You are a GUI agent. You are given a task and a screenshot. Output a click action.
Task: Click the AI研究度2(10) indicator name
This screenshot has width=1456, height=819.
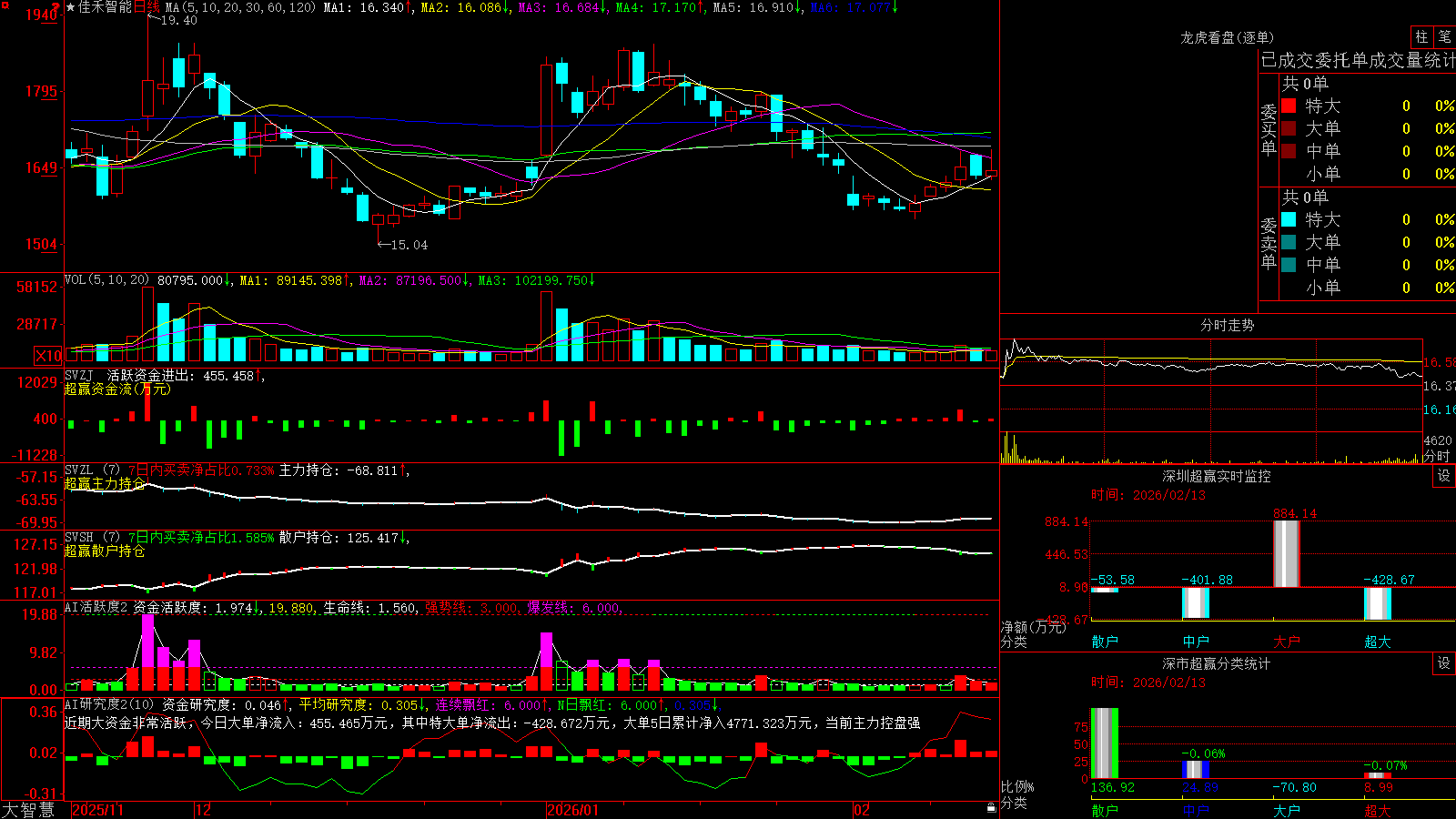[x=110, y=704]
